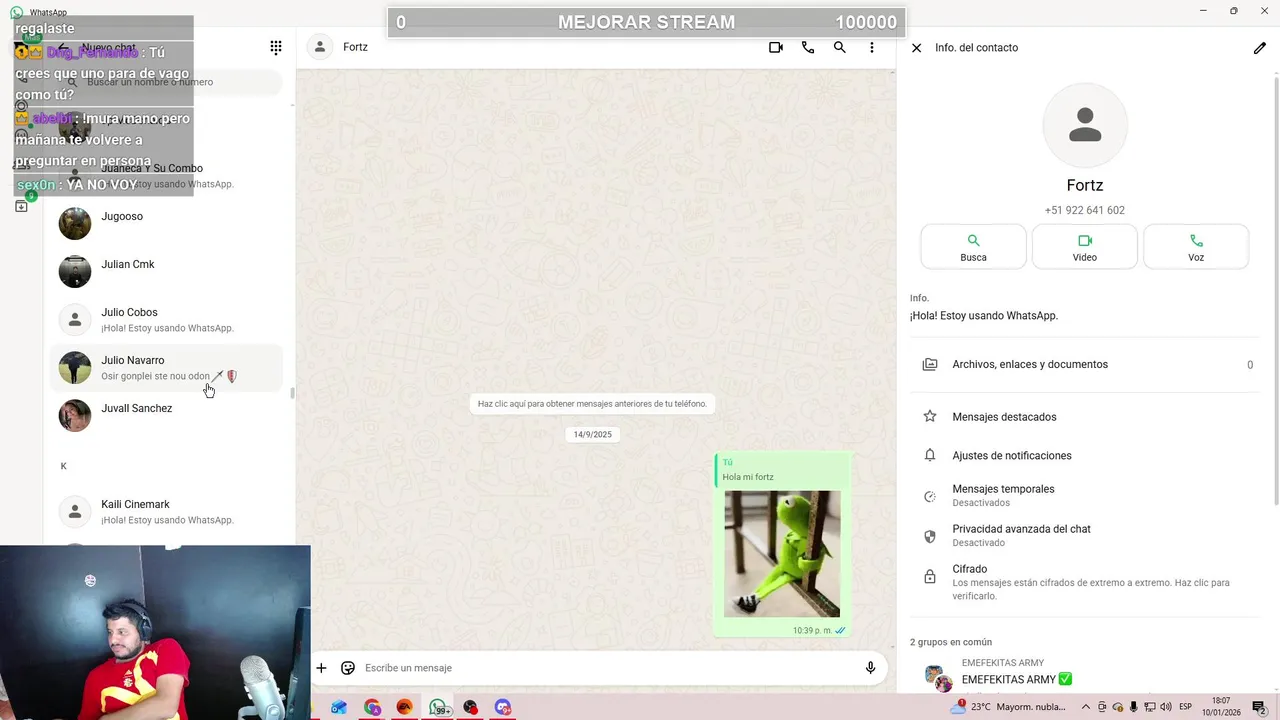
Task: Open the emoji picker
Action: pos(348,668)
